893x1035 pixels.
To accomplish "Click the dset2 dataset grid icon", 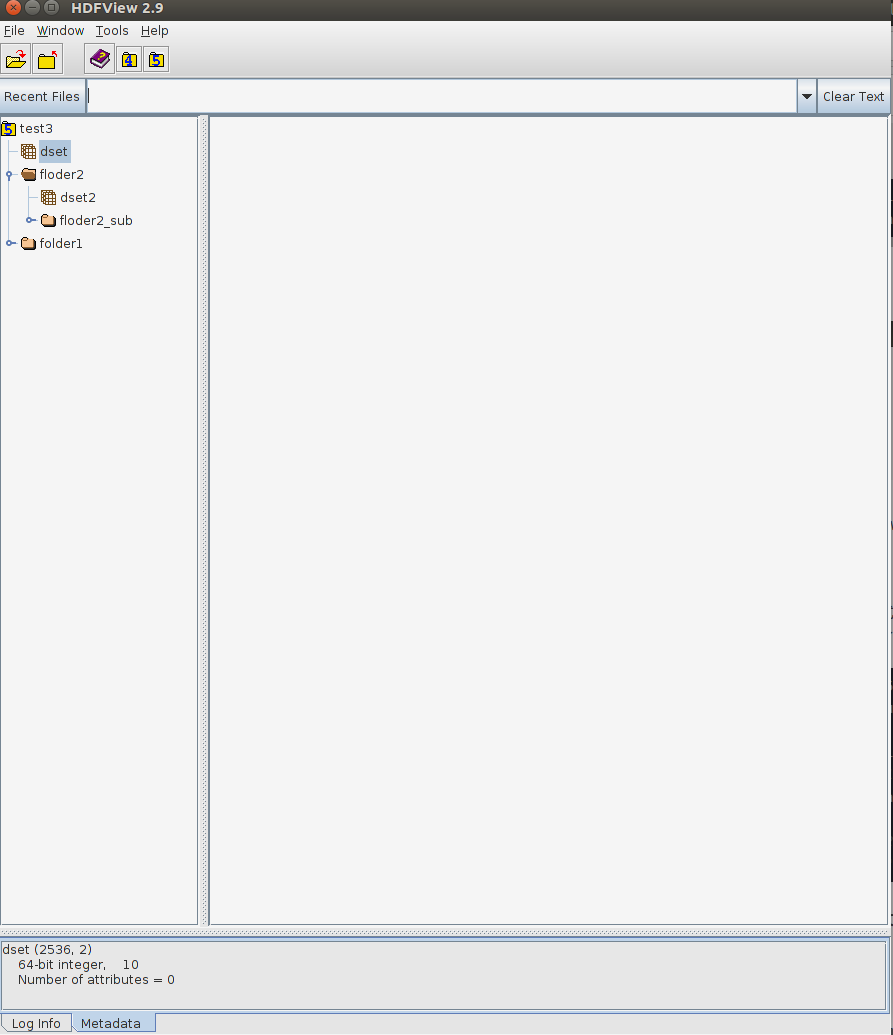I will [48, 197].
